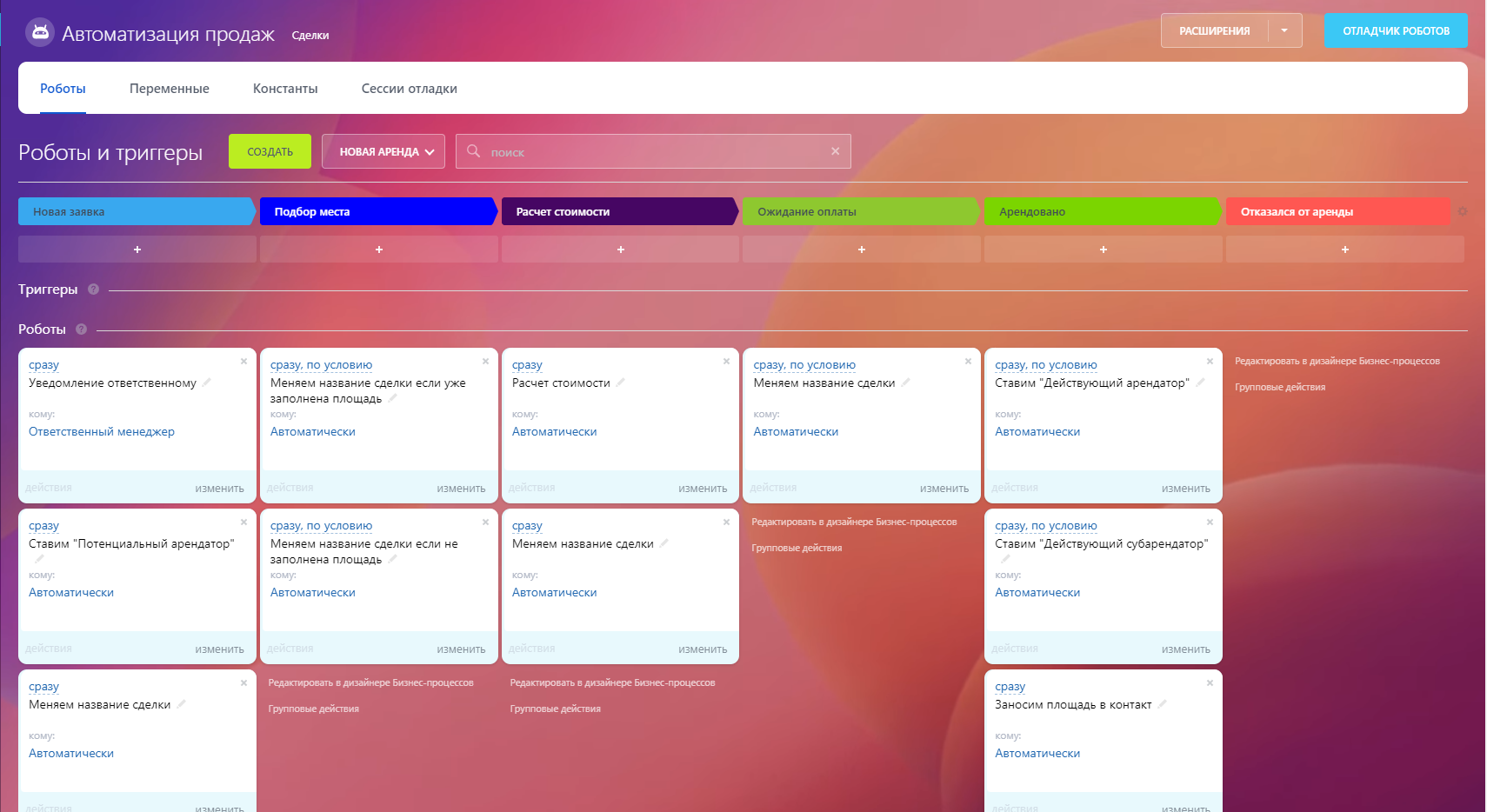Click the plus under the Расчет стоимости stage
Image resolution: width=1487 pixels, height=812 pixels.
621,250
